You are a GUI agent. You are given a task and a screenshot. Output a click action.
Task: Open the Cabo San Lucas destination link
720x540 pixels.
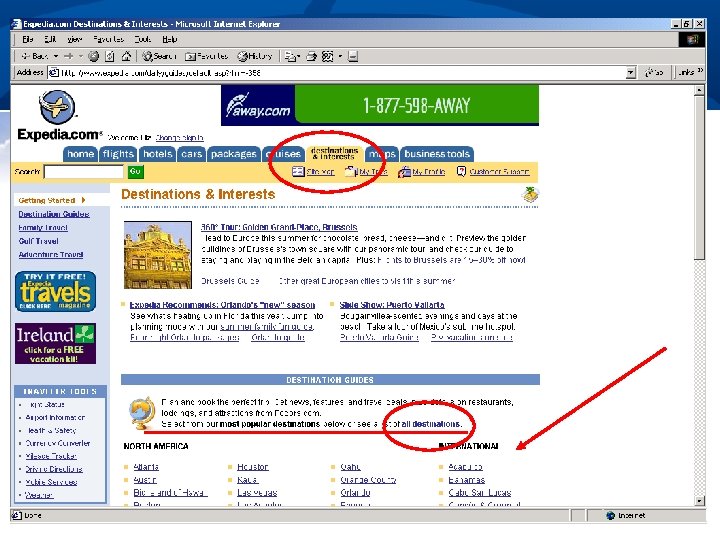tap(479, 493)
